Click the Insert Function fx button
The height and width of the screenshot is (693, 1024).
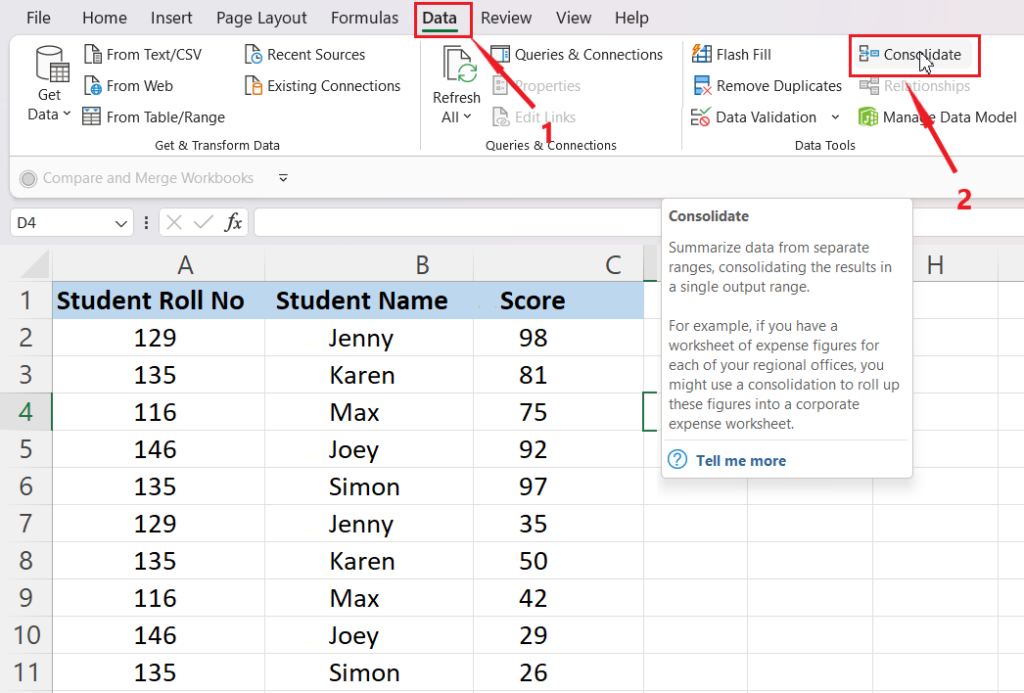pos(233,222)
